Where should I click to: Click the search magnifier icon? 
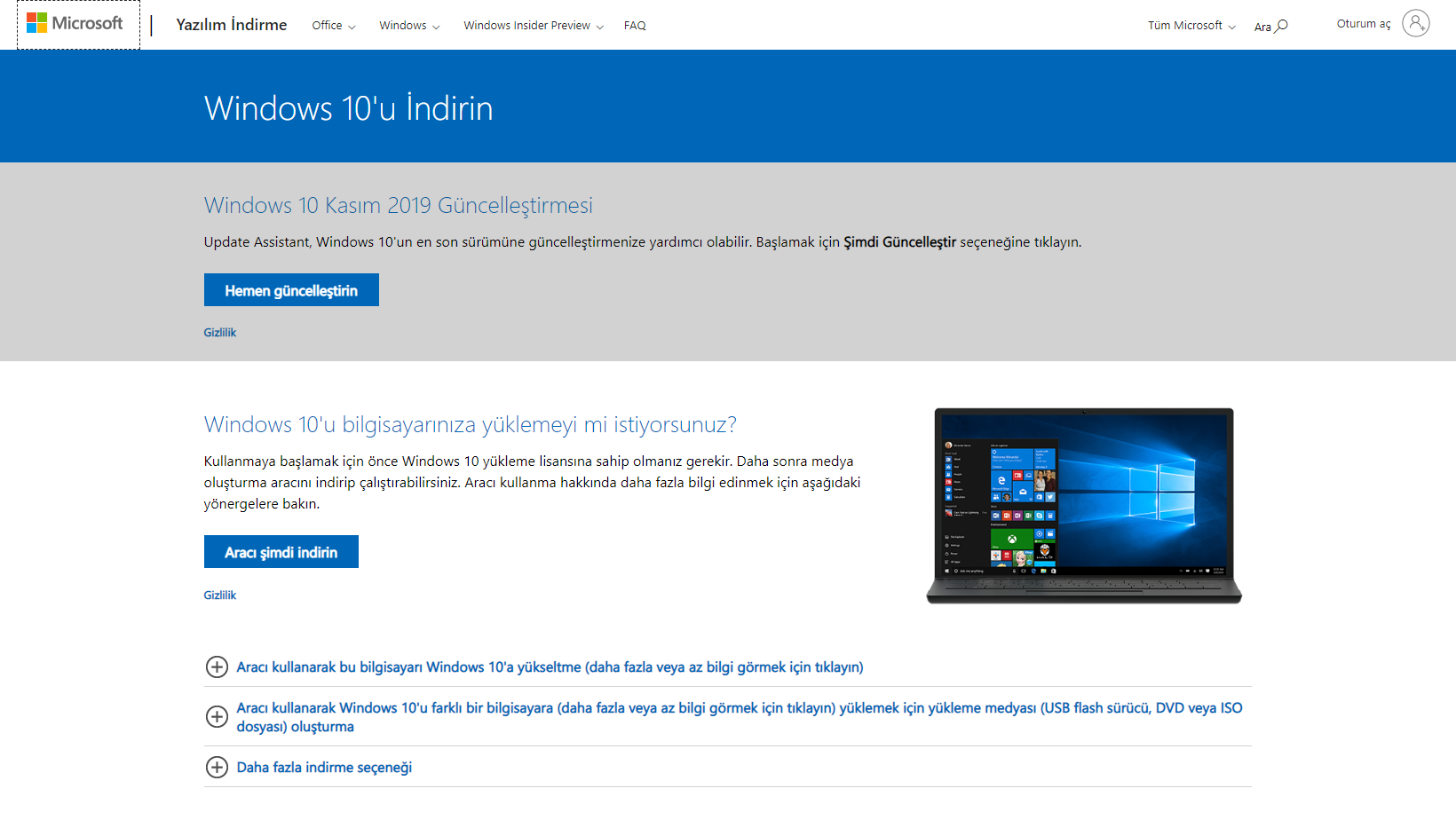tap(1281, 26)
